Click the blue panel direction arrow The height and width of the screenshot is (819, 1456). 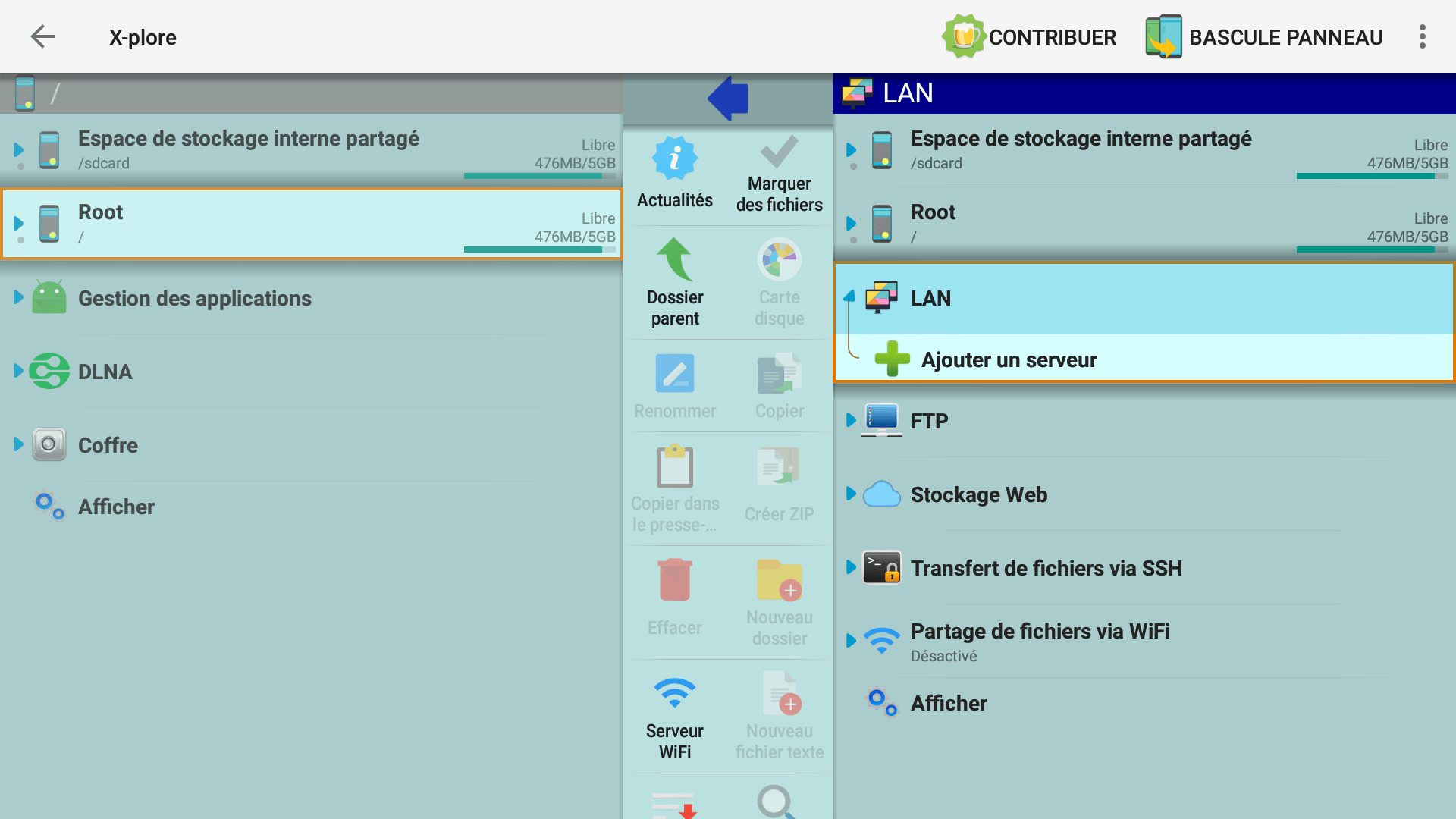tap(728, 99)
